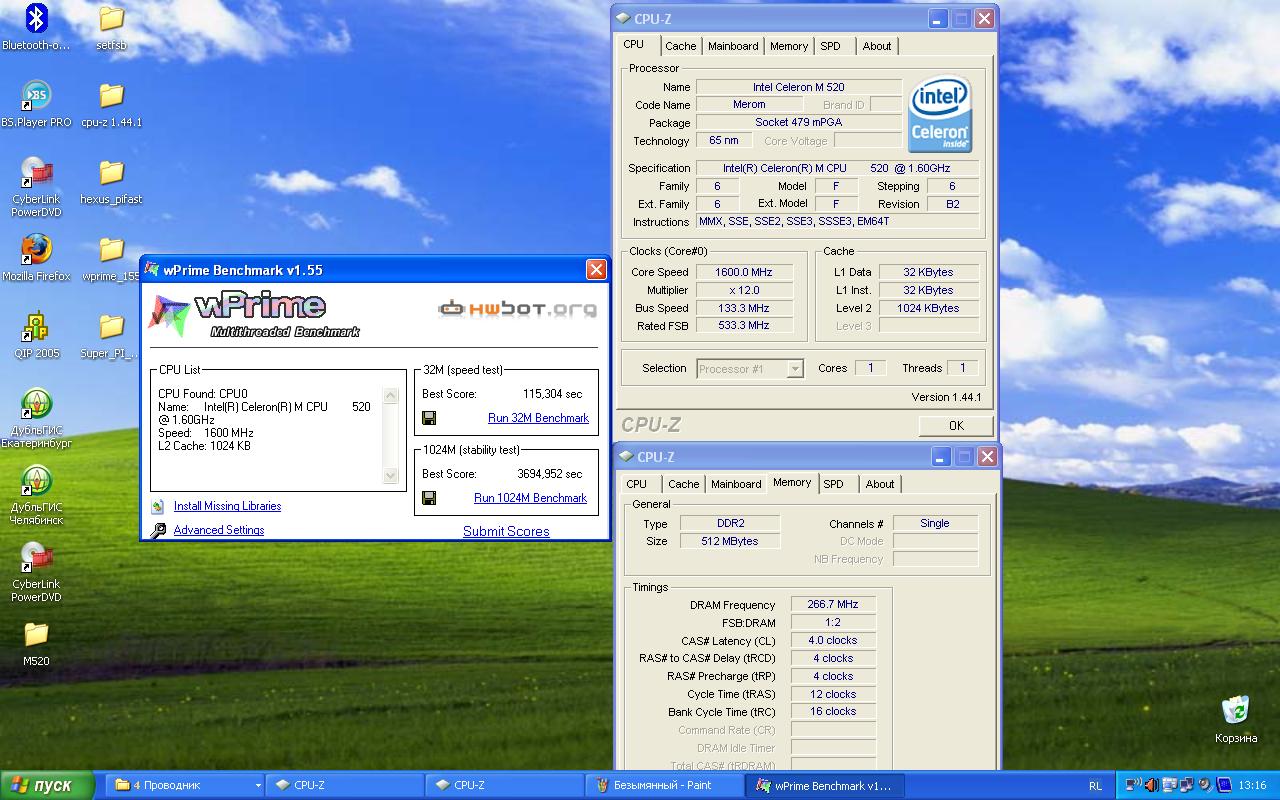
Task: Click the Intel Celeron logo in CPU-Z
Action: click(x=940, y=115)
